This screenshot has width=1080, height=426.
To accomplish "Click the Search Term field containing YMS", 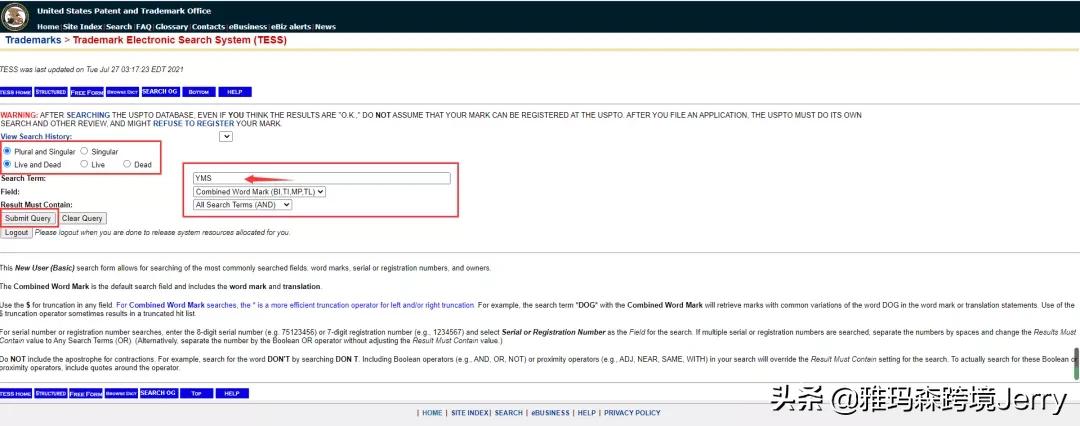I will pos(322,178).
